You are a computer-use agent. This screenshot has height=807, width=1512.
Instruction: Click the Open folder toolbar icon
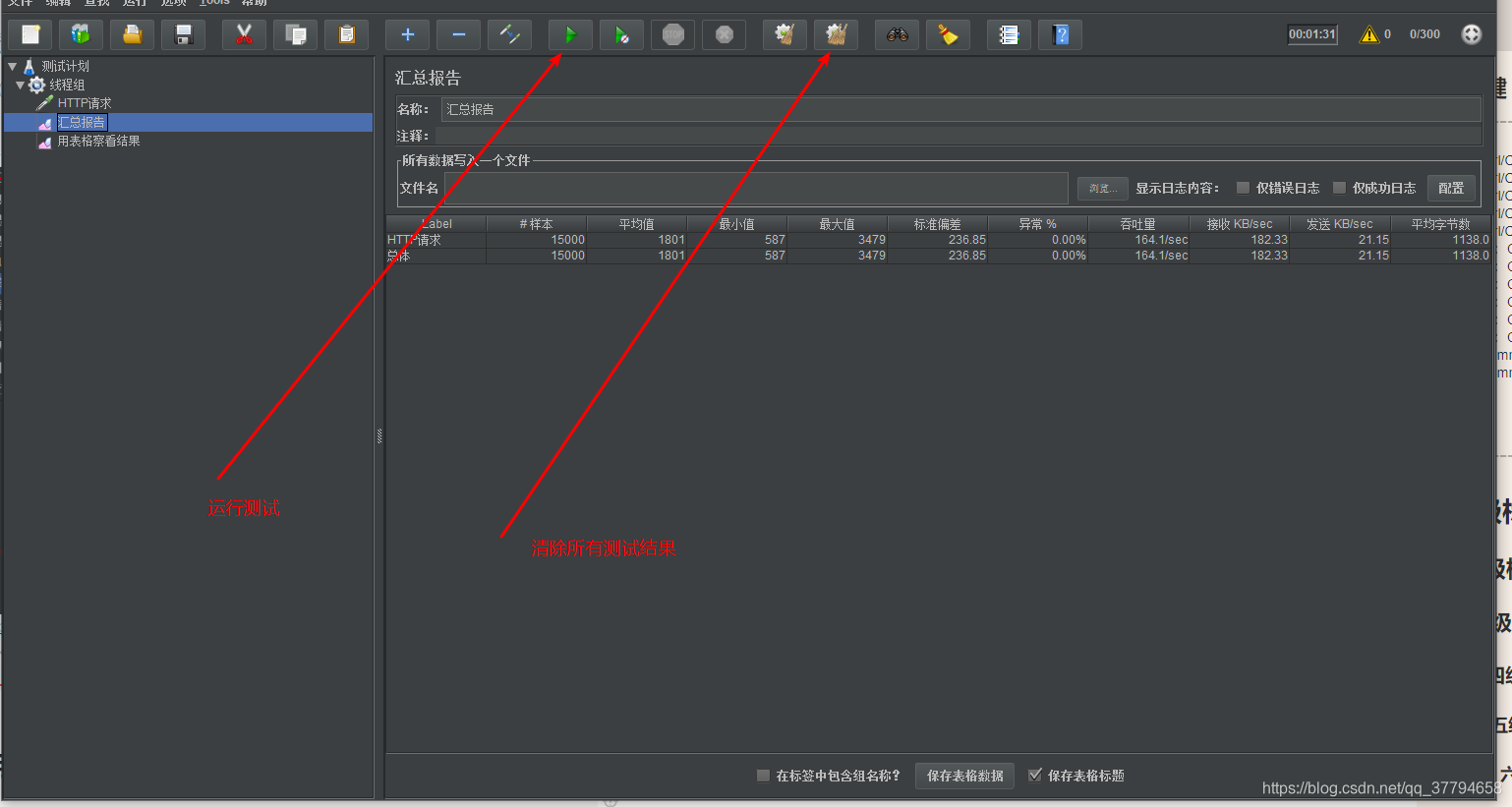pos(133,35)
